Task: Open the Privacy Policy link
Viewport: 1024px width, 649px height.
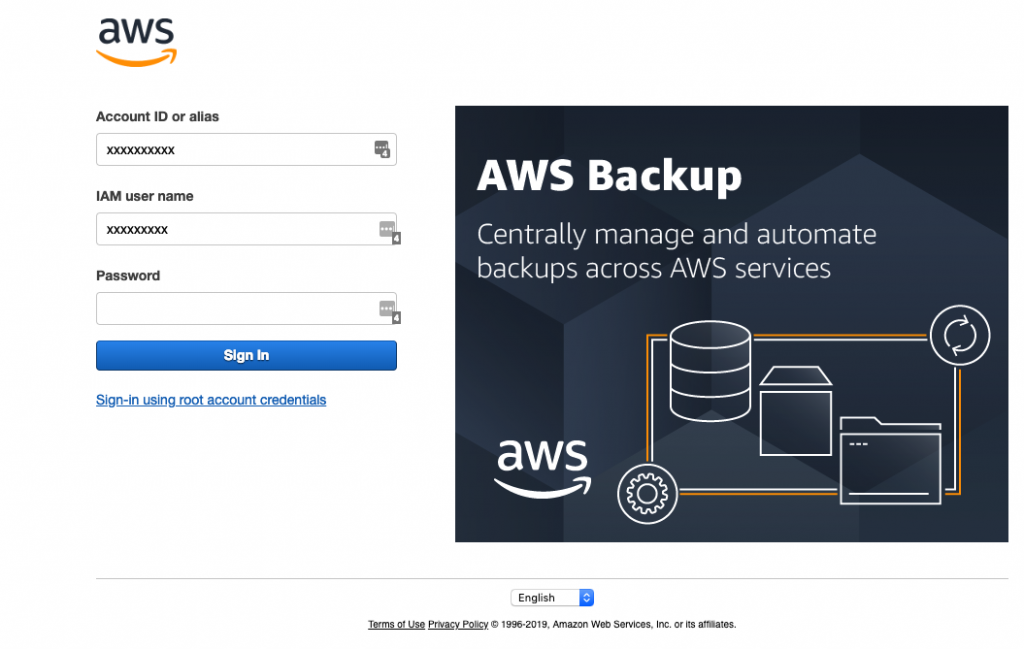Action: click(458, 624)
